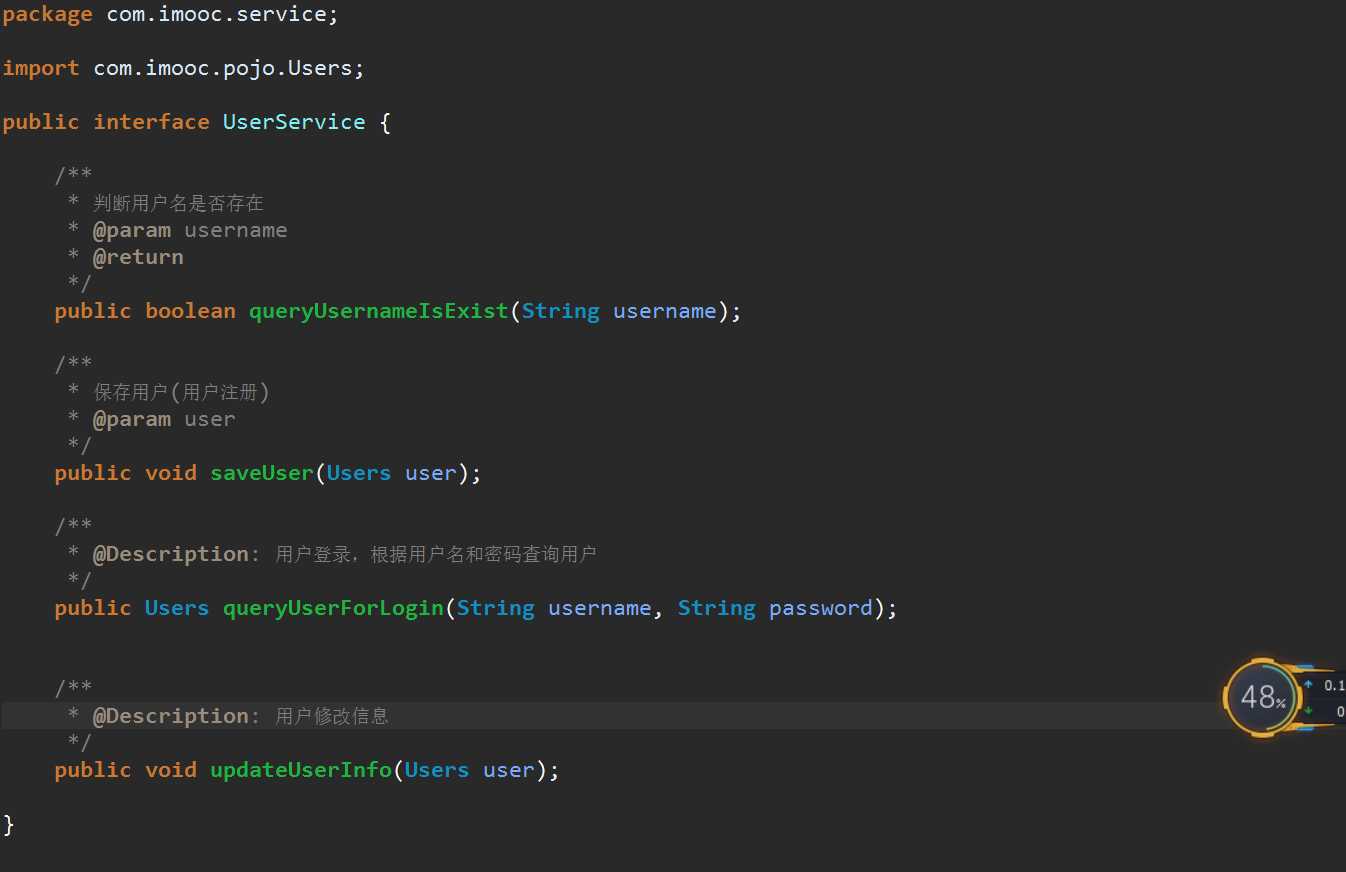
Task: Click the void keyword before saveUser
Action: click(x=171, y=473)
